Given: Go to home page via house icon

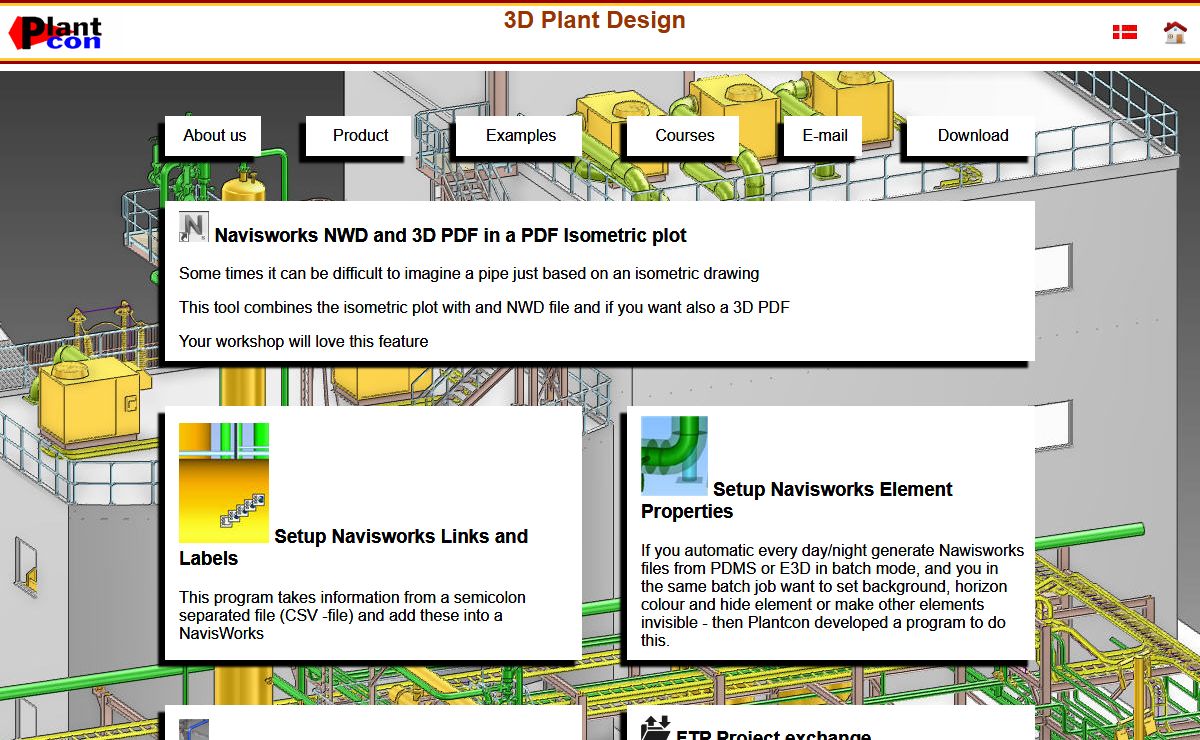Looking at the screenshot, I should pos(1175,32).
